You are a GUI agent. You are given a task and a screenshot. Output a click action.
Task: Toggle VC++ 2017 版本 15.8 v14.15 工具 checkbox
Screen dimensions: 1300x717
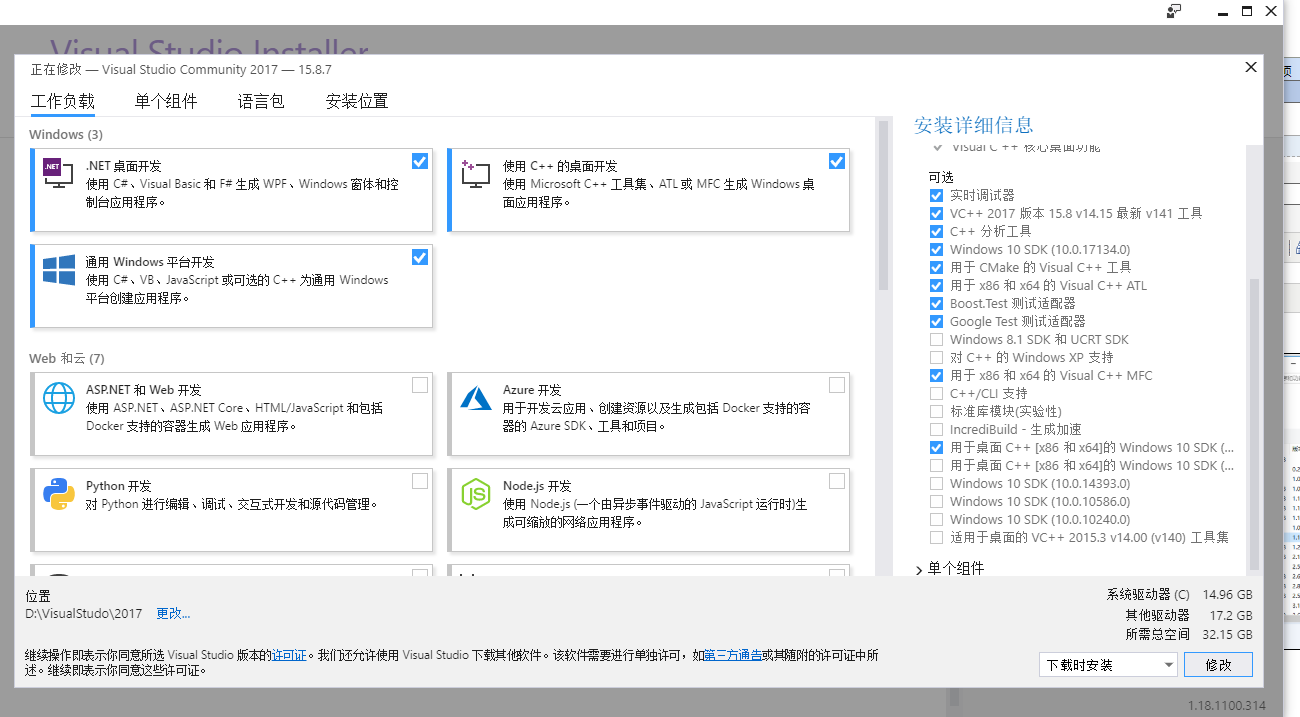(x=936, y=213)
